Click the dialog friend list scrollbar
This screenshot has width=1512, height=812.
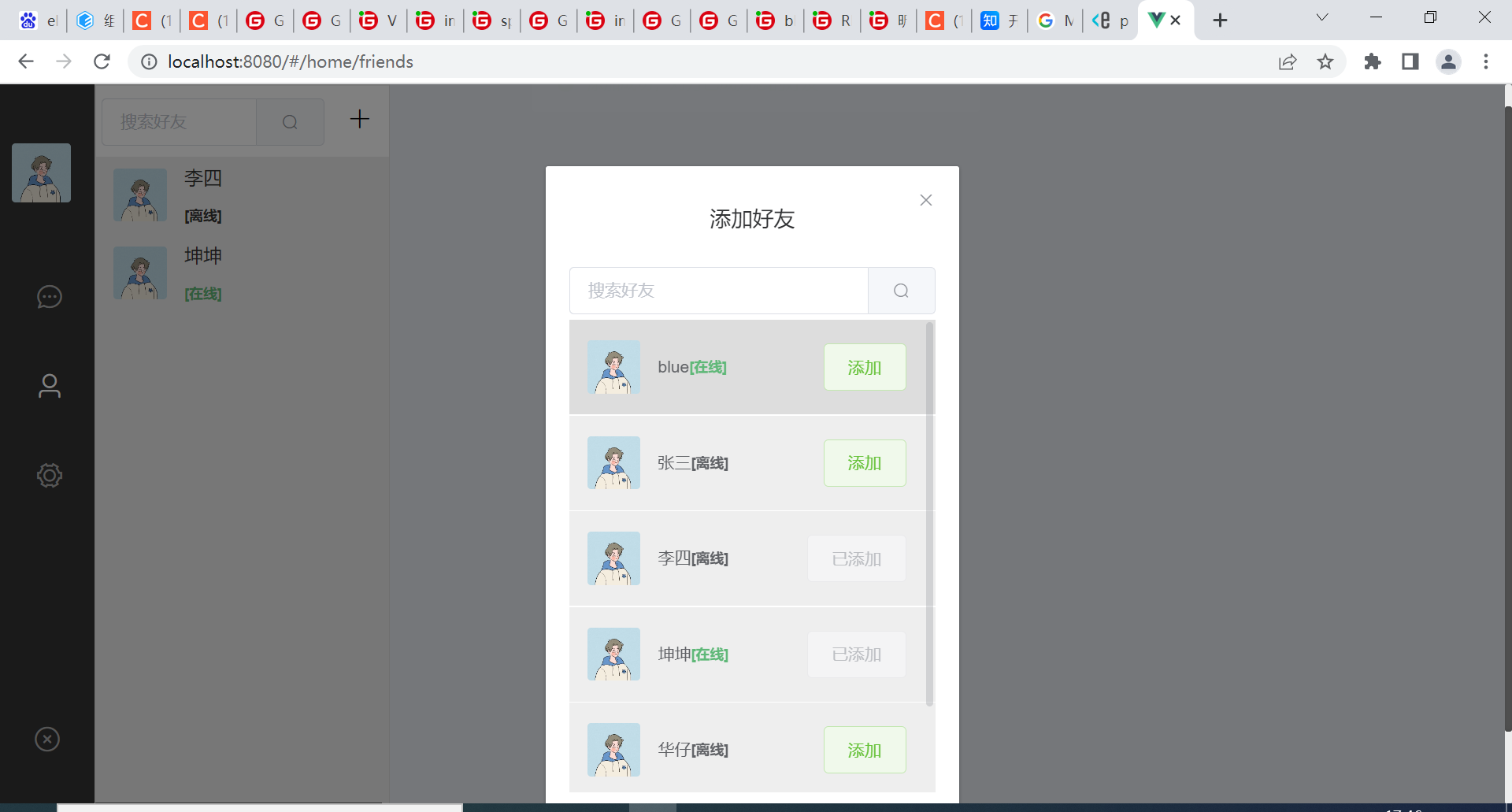click(929, 512)
